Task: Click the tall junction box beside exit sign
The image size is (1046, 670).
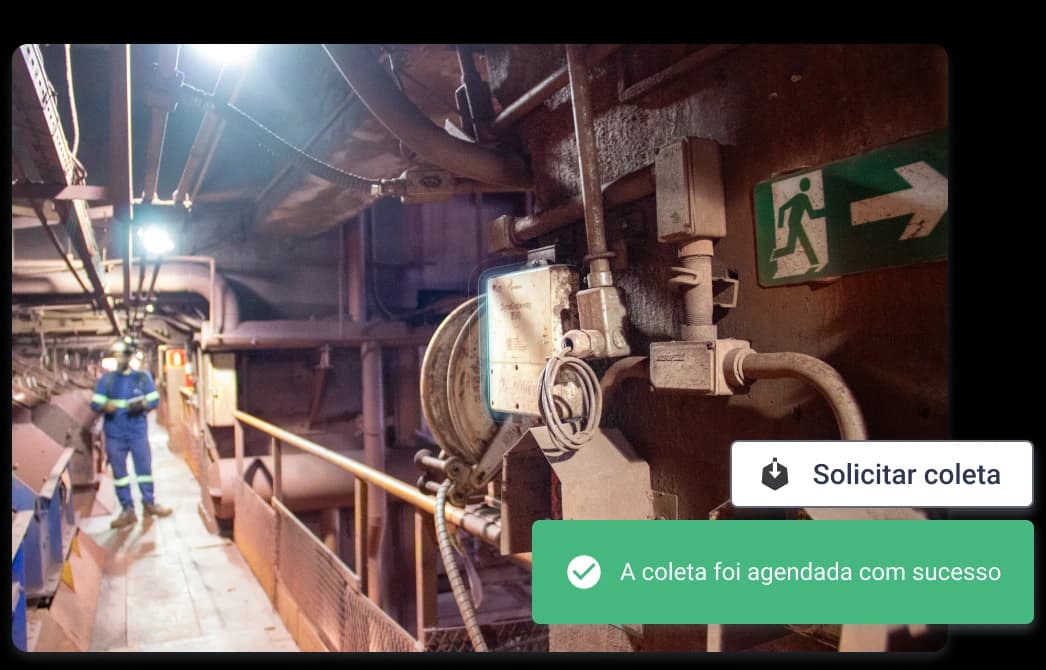Action: coord(690,190)
